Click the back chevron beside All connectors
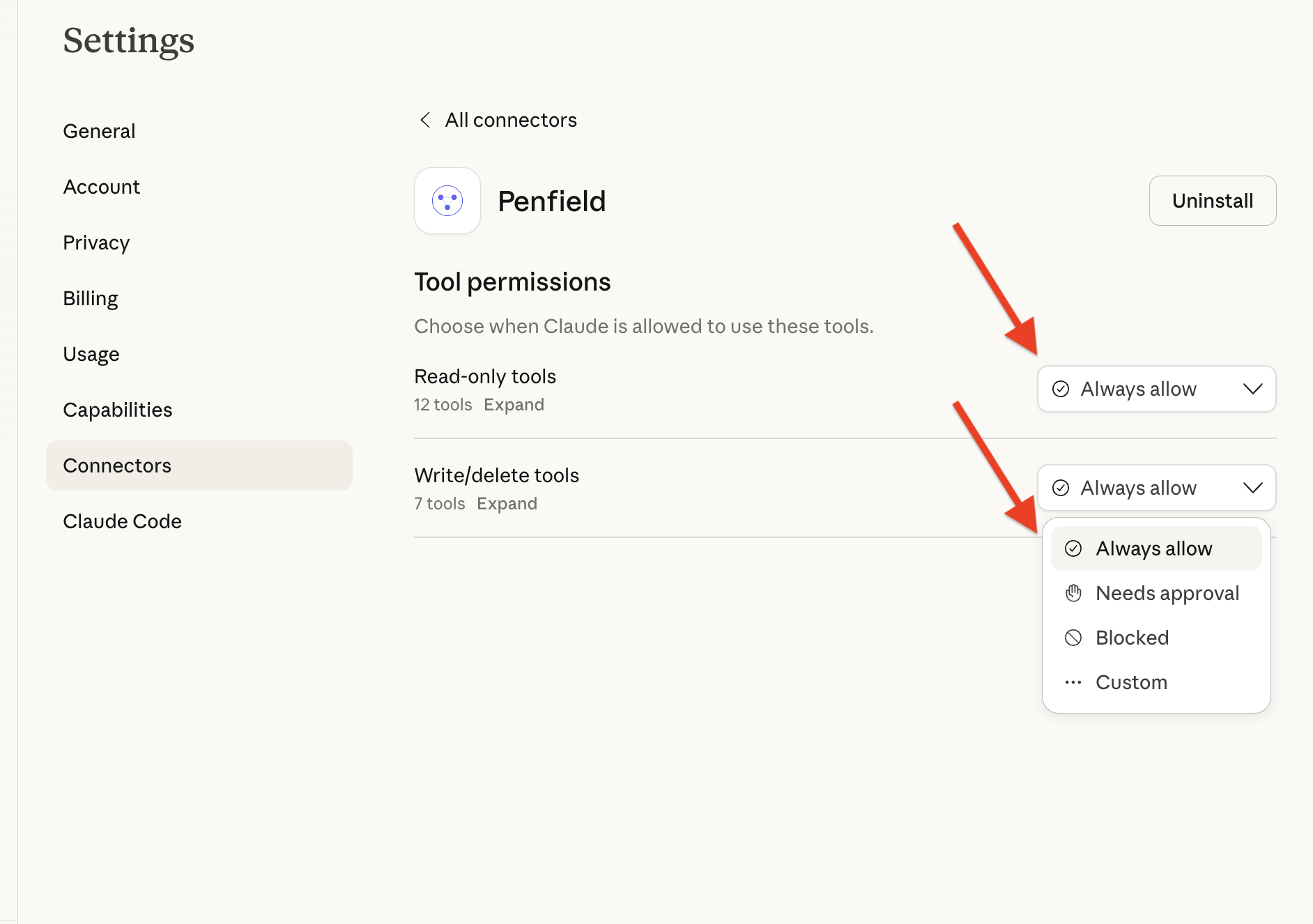 click(425, 120)
